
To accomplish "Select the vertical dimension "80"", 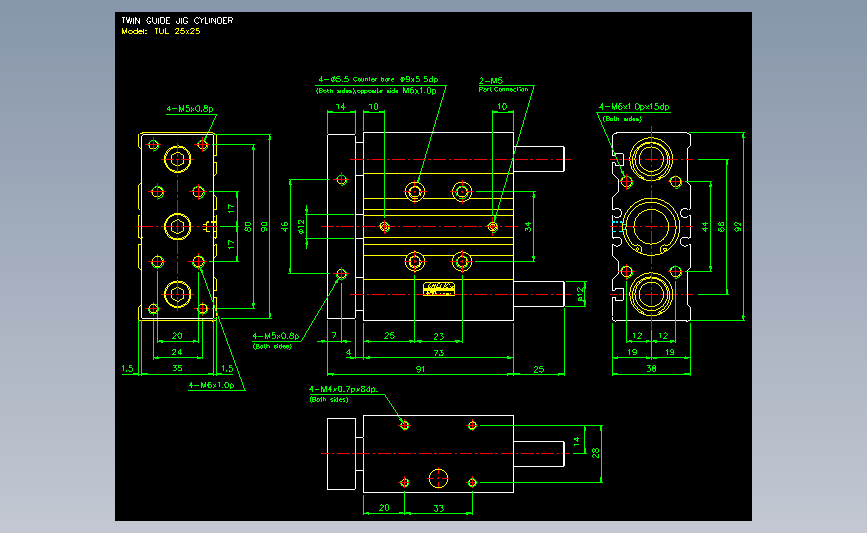I will [248, 227].
